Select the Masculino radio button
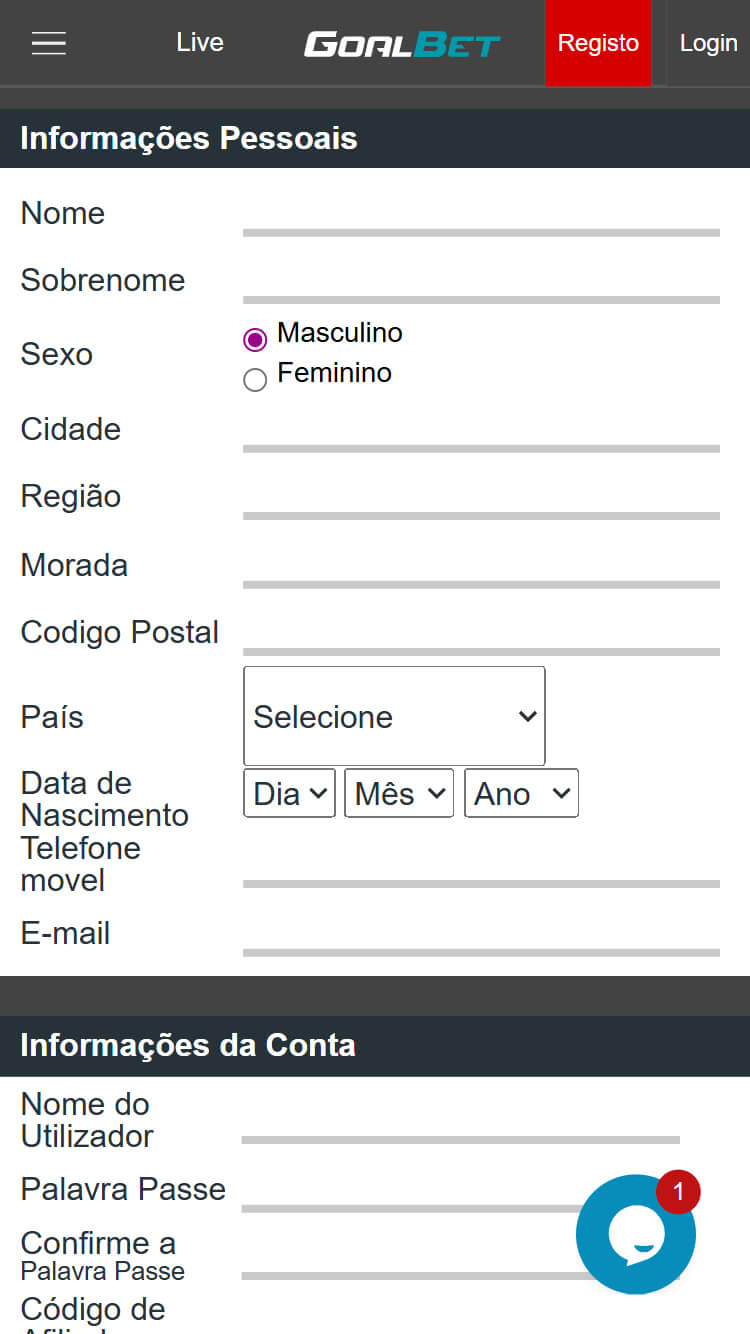The image size is (750, 1334). [255, 340]
